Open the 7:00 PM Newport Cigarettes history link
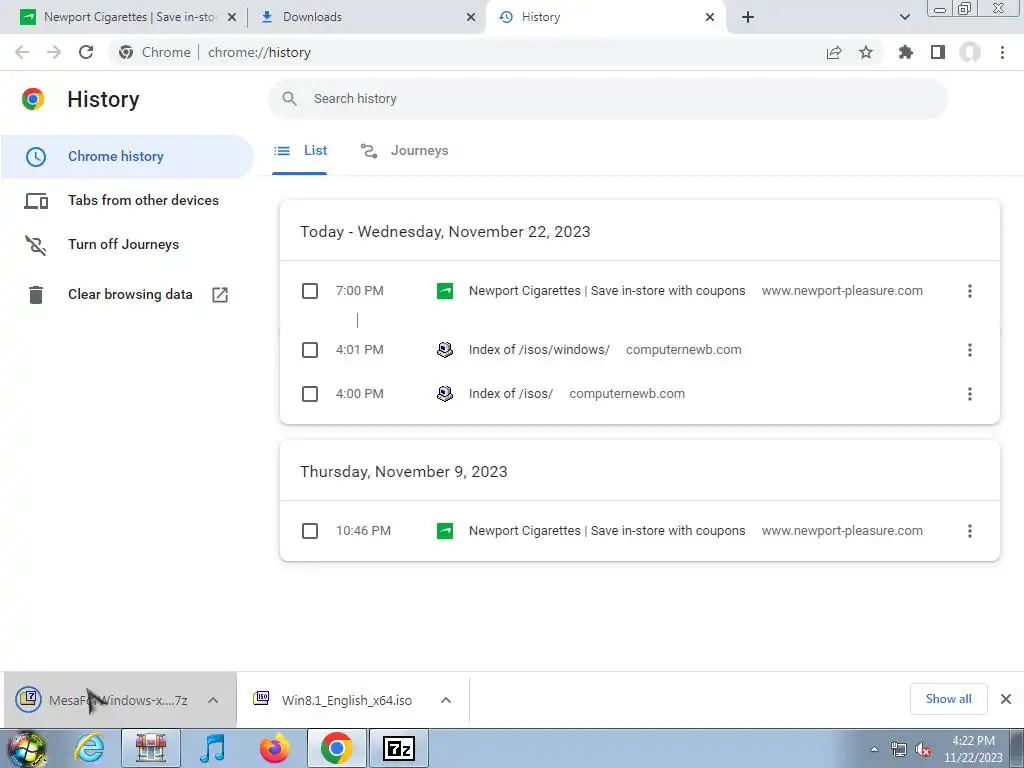Screen dimensions: 1024x768 [x=607, y=291]
